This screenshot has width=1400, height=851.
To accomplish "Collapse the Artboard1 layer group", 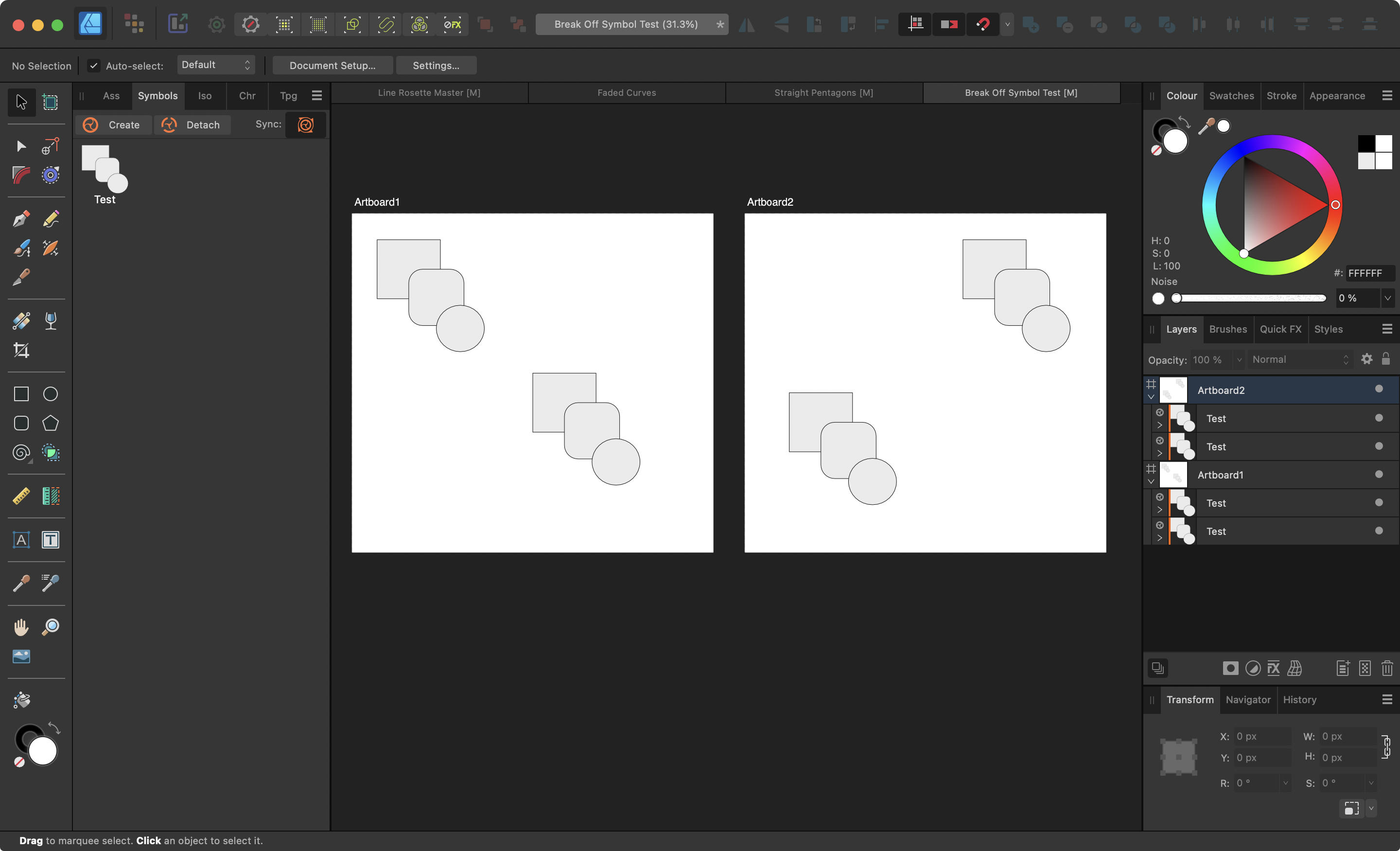I will pos(1151,481).
